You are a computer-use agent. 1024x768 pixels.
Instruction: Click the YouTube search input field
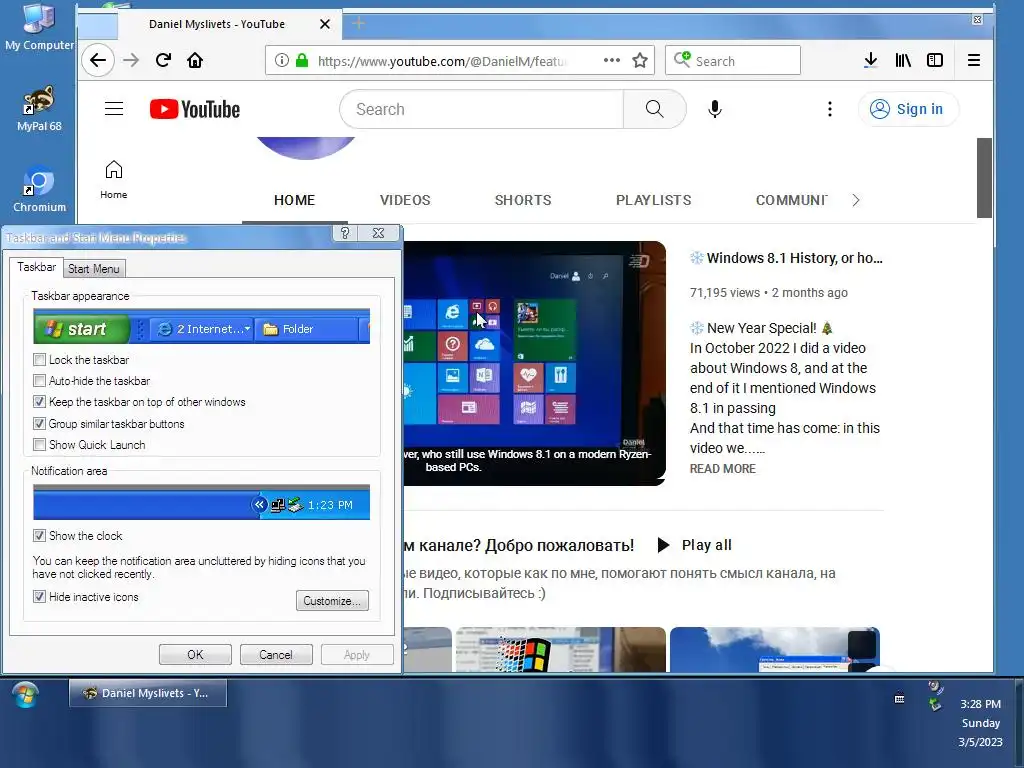point(482,109)
